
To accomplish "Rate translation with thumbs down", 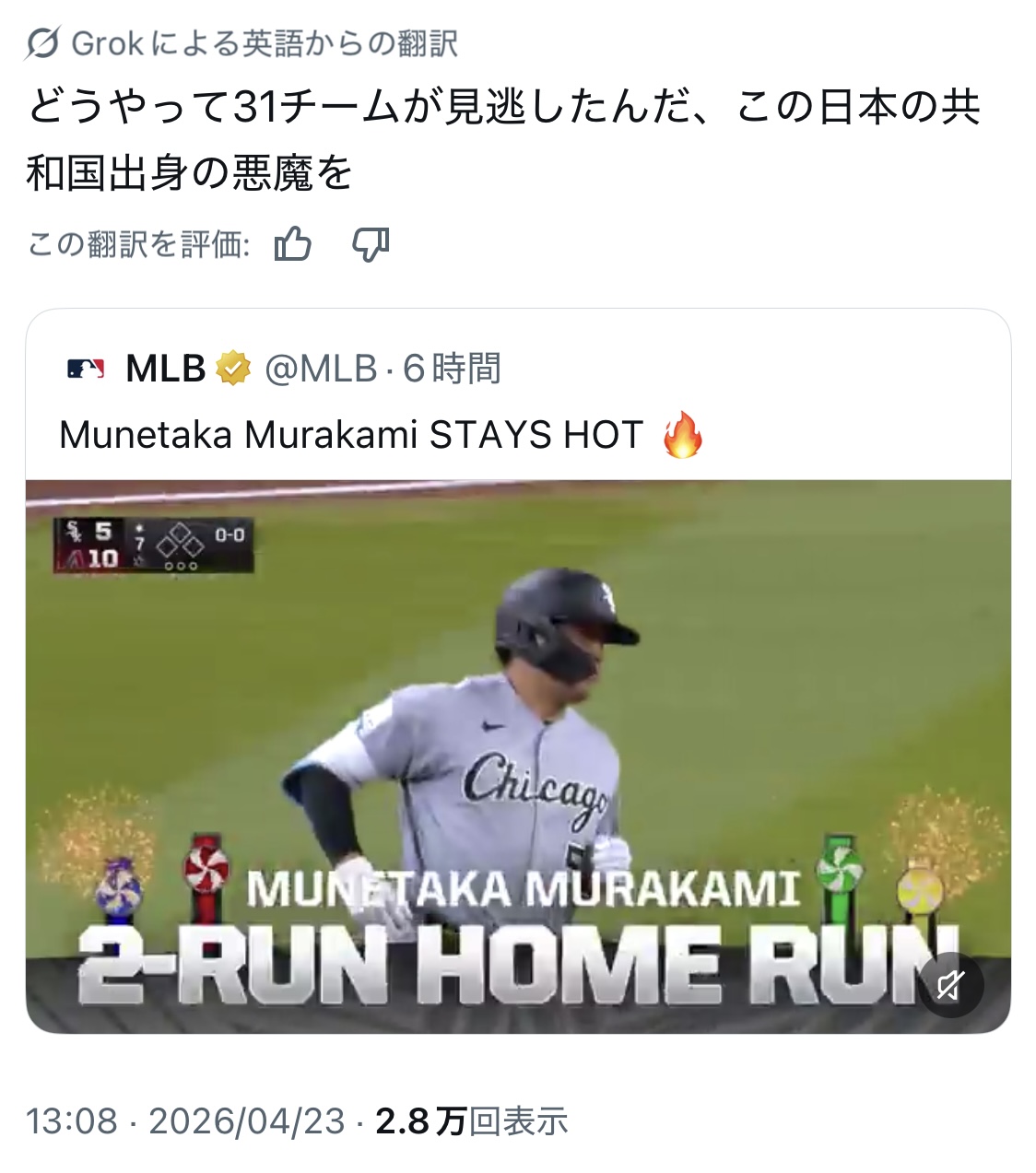I will point(371,244).
